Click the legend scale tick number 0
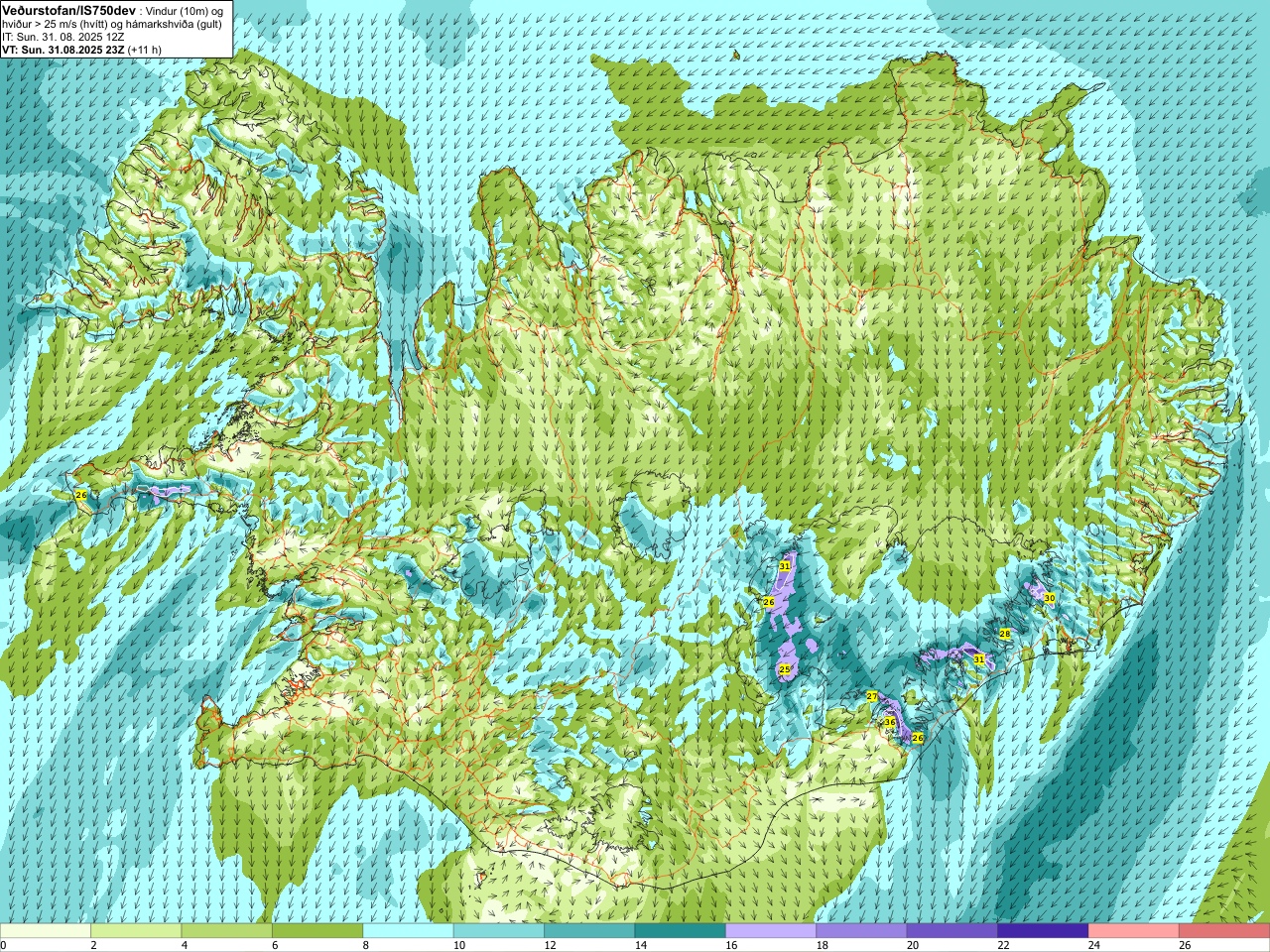1270x952 pixels. [4, 945]
